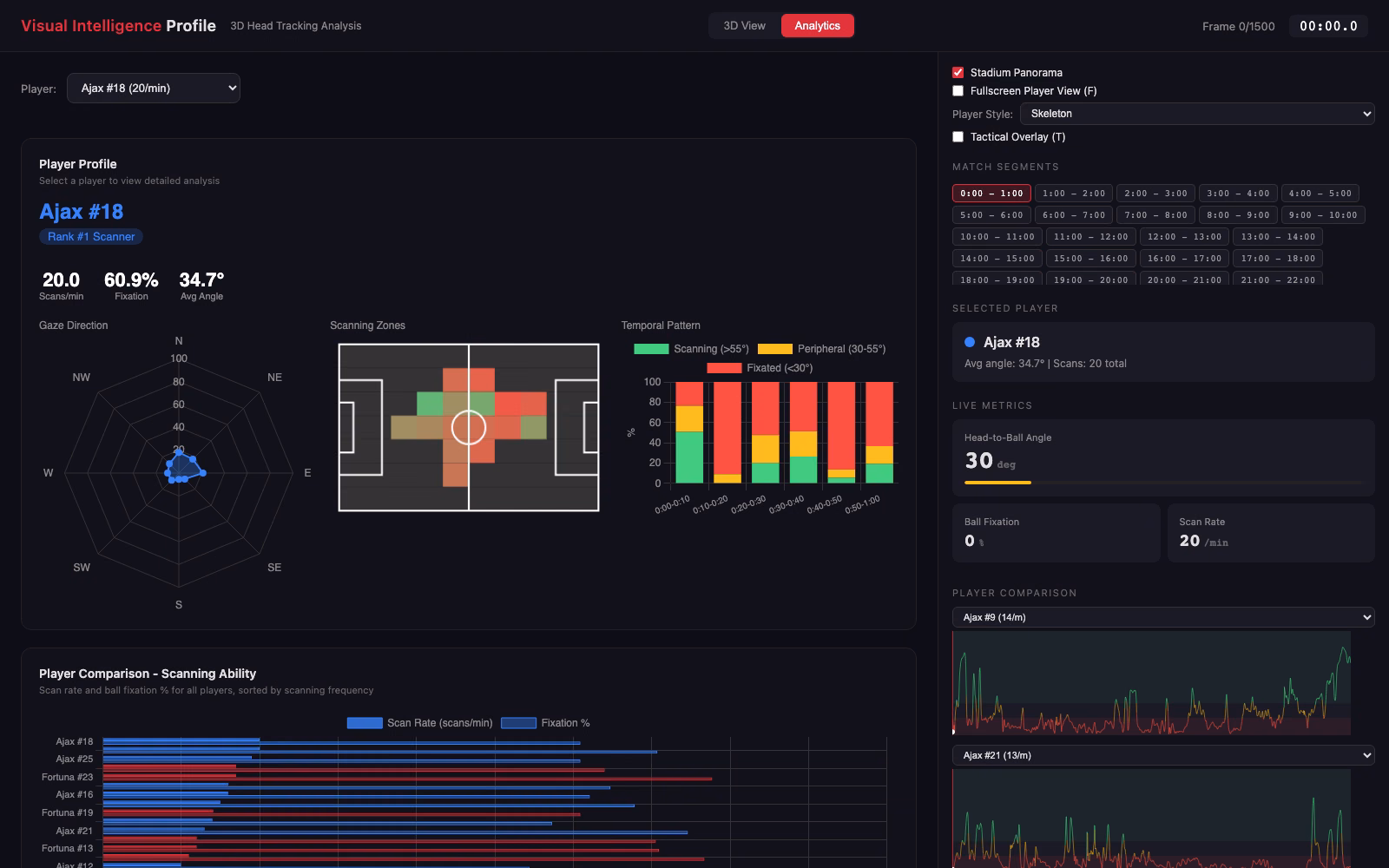
Task: Click the Ajax #25 bar chart label
Action: pos(74,759)
